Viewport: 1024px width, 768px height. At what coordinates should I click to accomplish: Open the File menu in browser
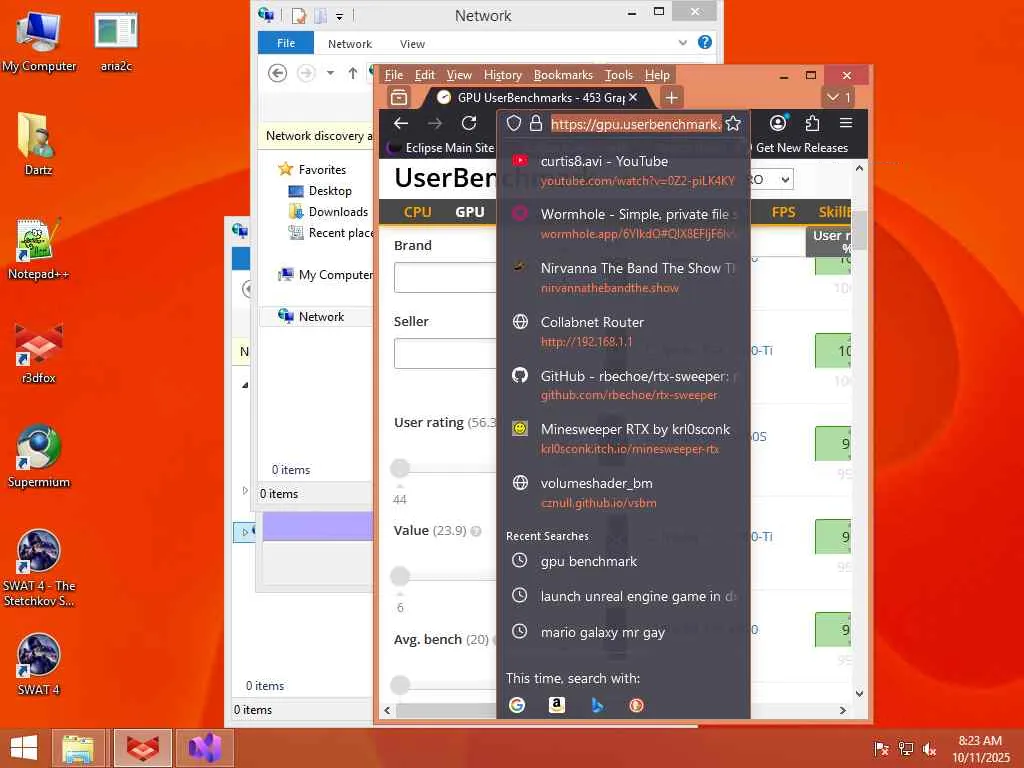pos(394,75)
